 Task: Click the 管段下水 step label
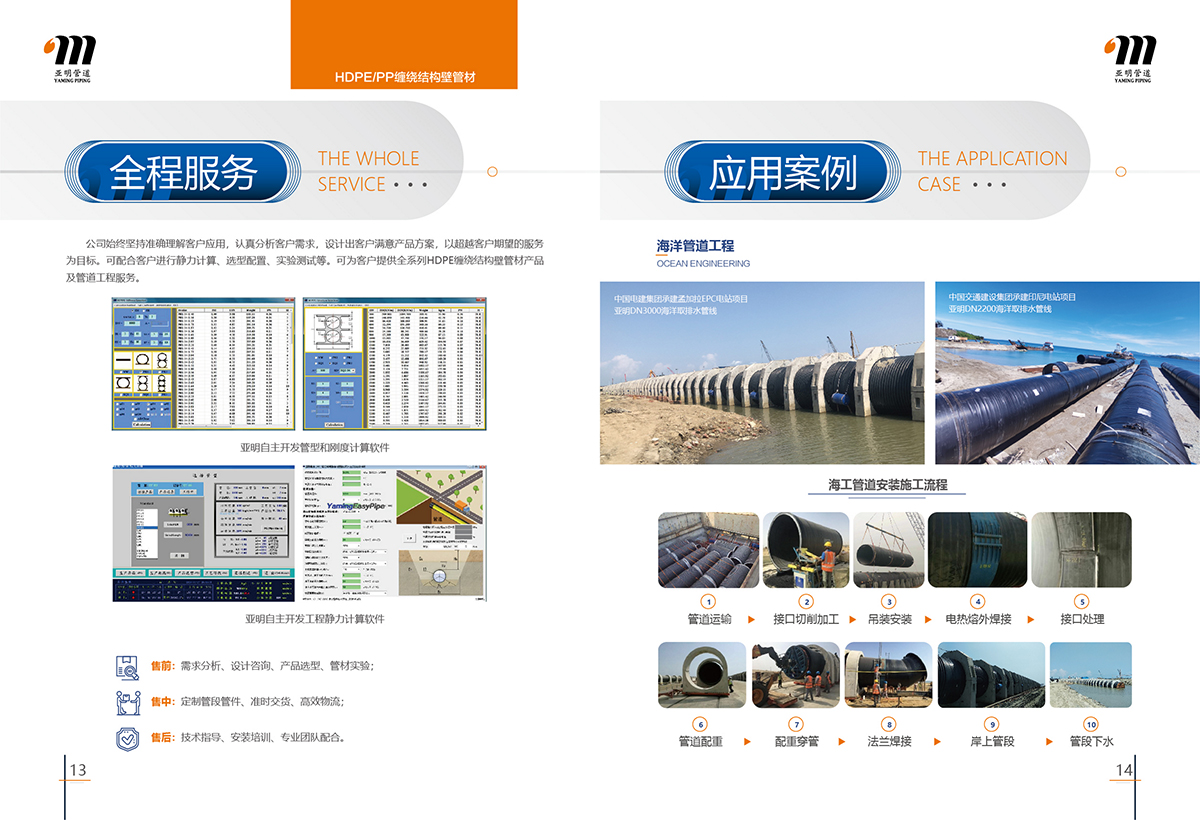(x=1091, y=742)
